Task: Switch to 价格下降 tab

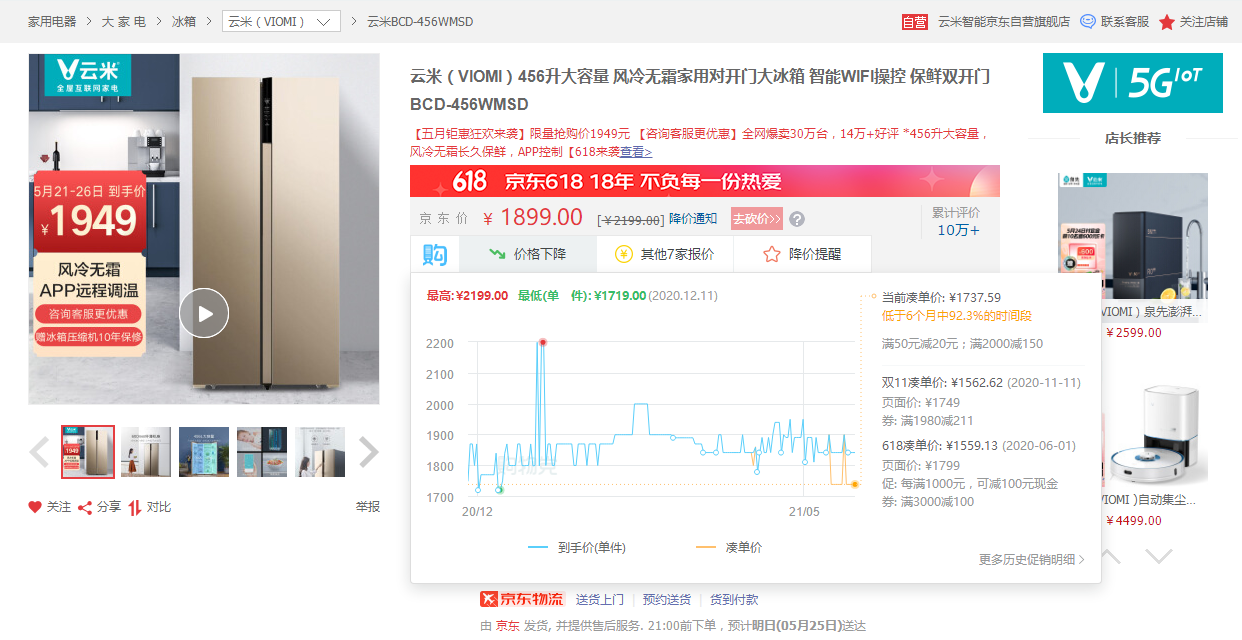Action: coord(528,254)
